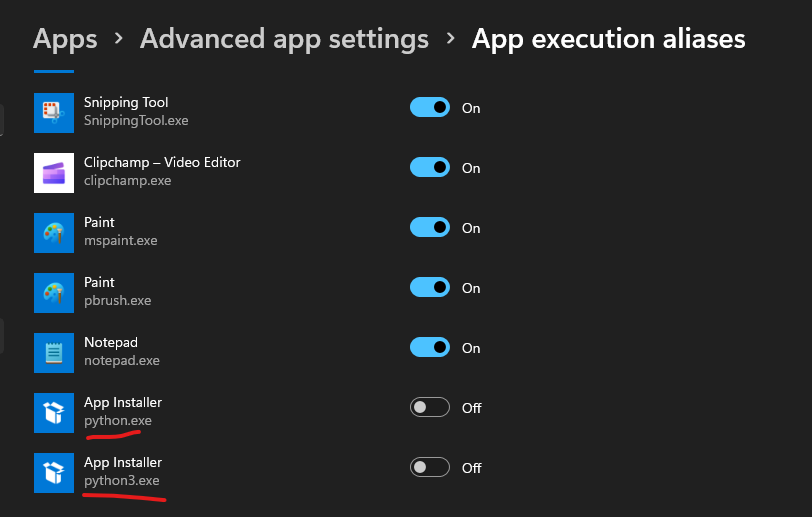812x517 pixels.
Task: Click the On label for Notepad
Action: pyautogui.click(x=471, y=348)
